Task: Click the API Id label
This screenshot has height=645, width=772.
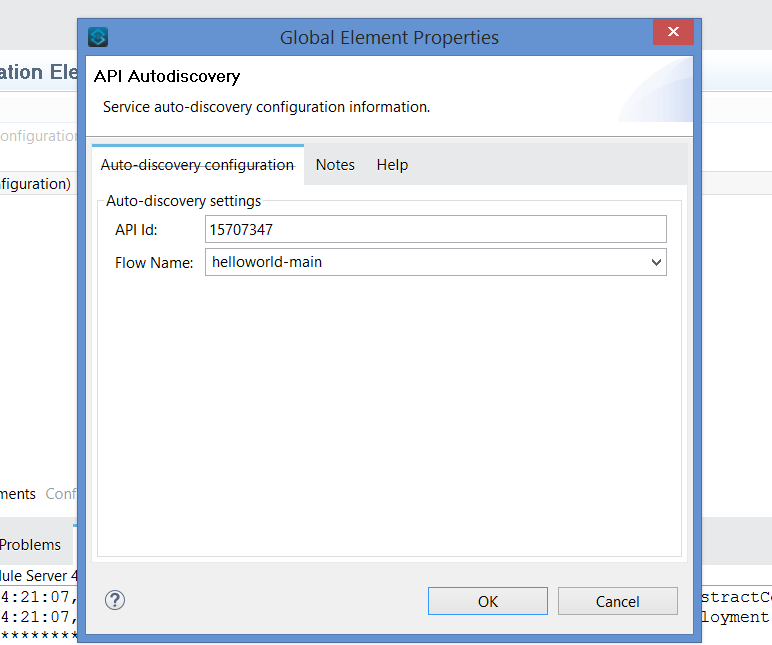Action: pos(136,230)
